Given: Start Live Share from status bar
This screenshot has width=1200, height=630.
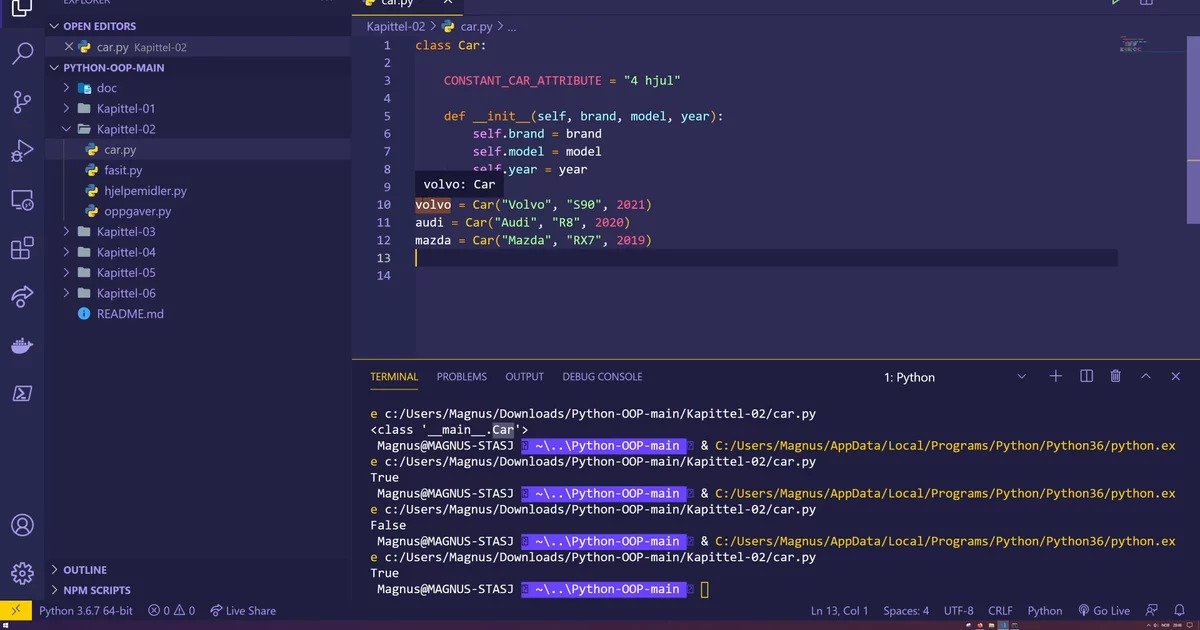Looking at the screenshot, I should [242, 610].
